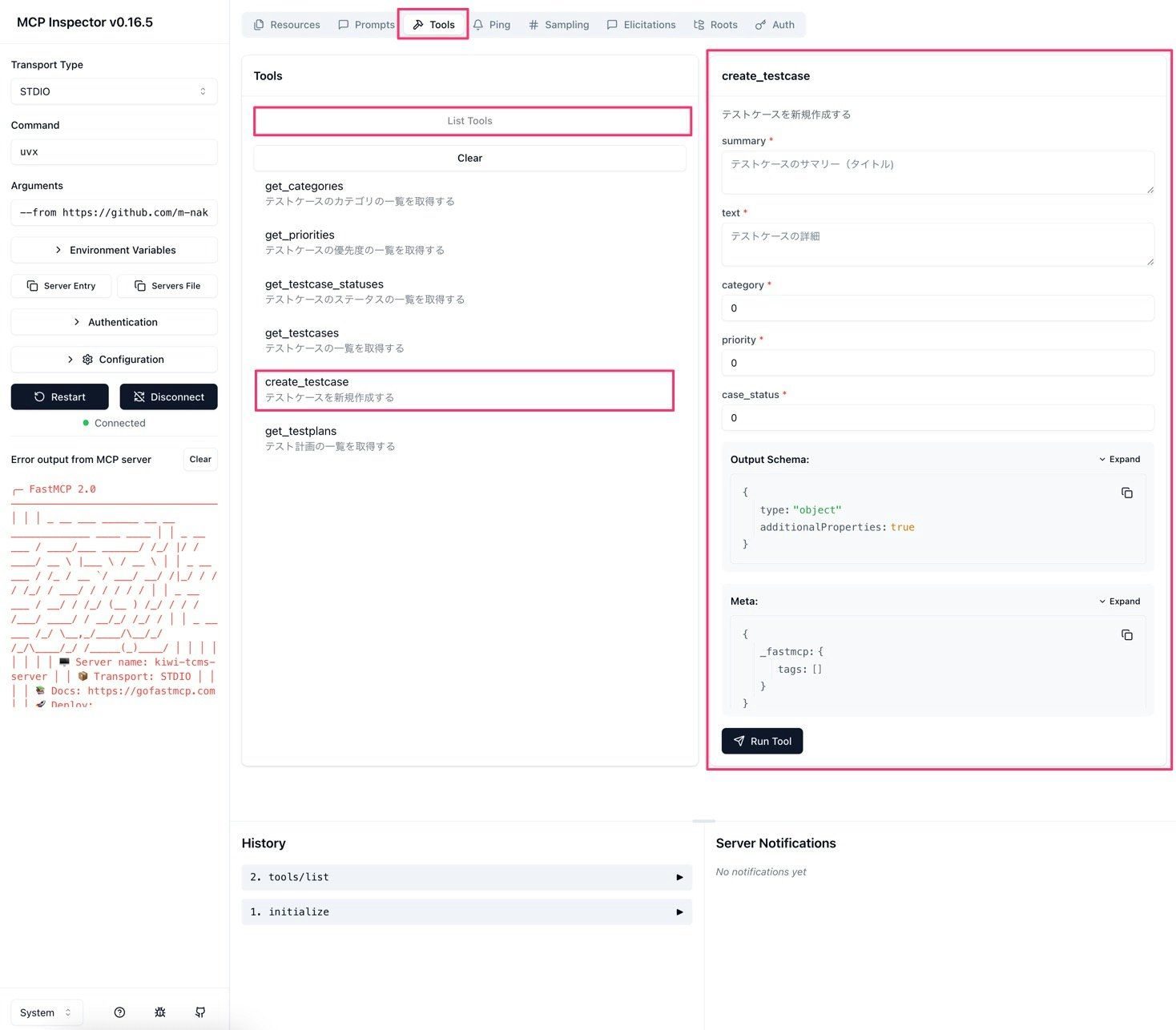Image resolution: width=1176 pixels, height=1030 pixels.
Task: Focus the priority number field
Action: tap(938, 363)
